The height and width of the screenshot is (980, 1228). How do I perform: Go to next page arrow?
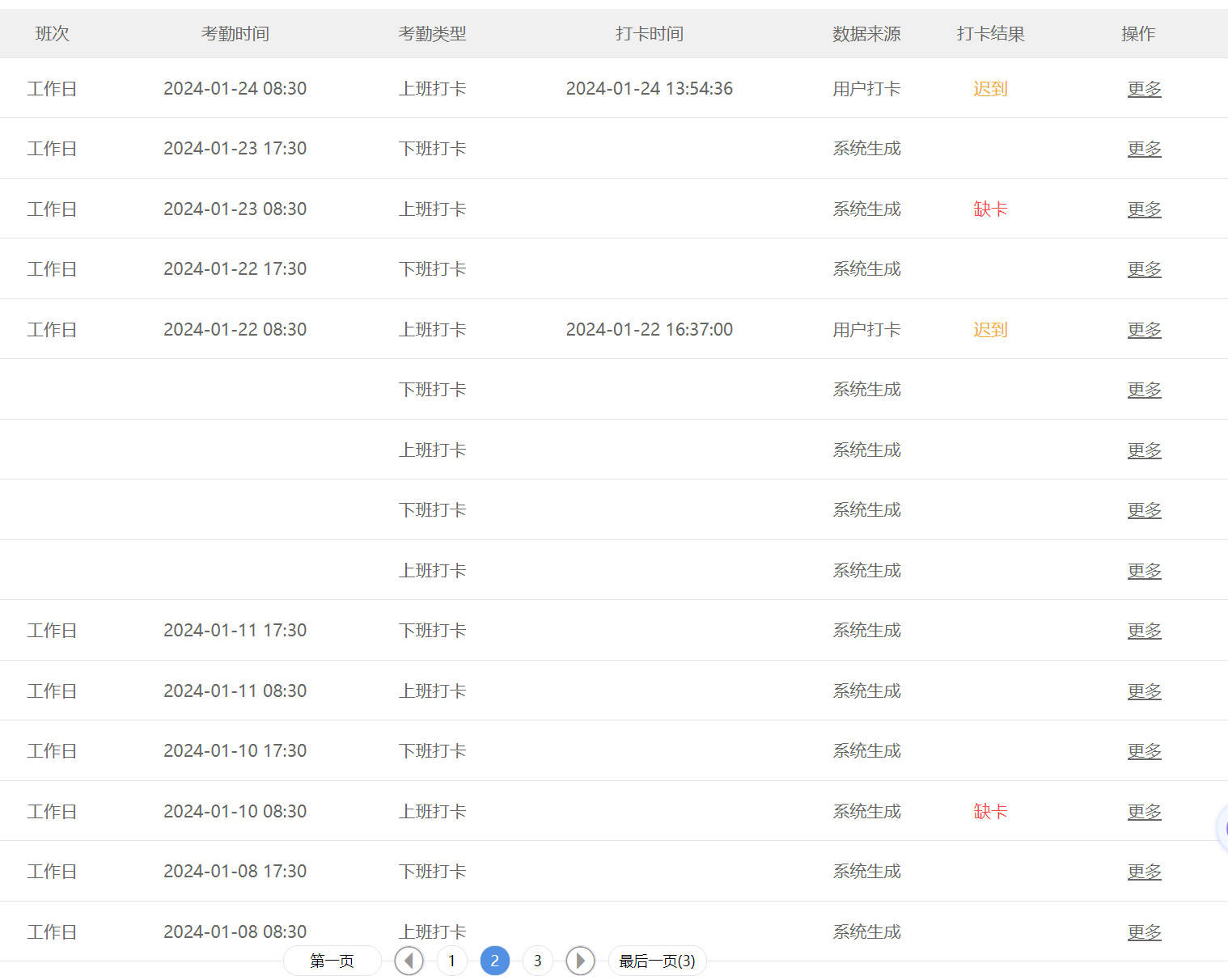tap(580, 961)
